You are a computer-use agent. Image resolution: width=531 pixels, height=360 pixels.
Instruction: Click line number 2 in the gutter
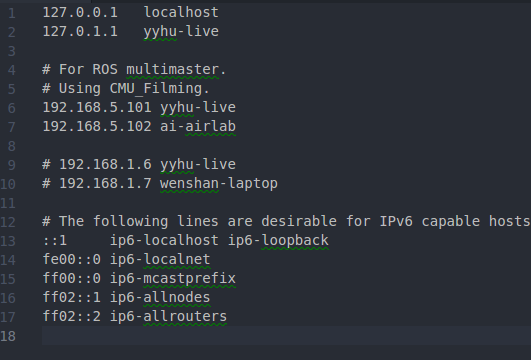[12, 32]
